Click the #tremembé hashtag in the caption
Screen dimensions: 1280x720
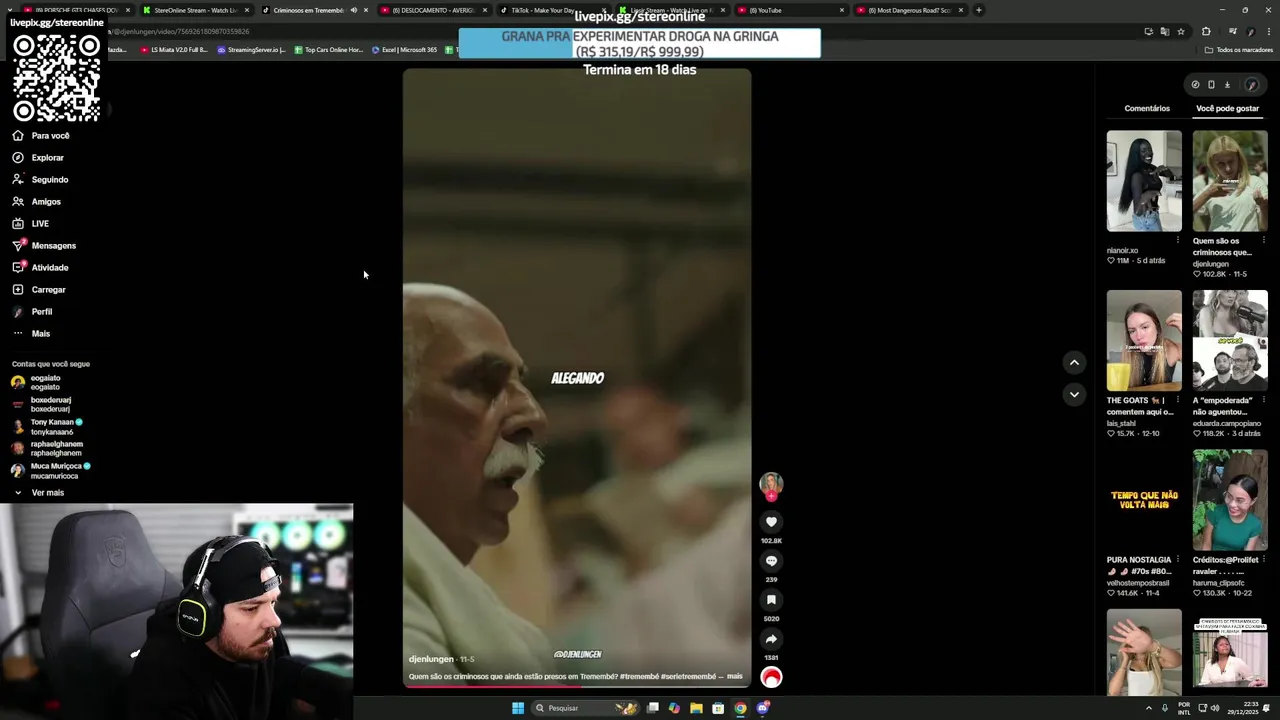[x=639, y=677]
